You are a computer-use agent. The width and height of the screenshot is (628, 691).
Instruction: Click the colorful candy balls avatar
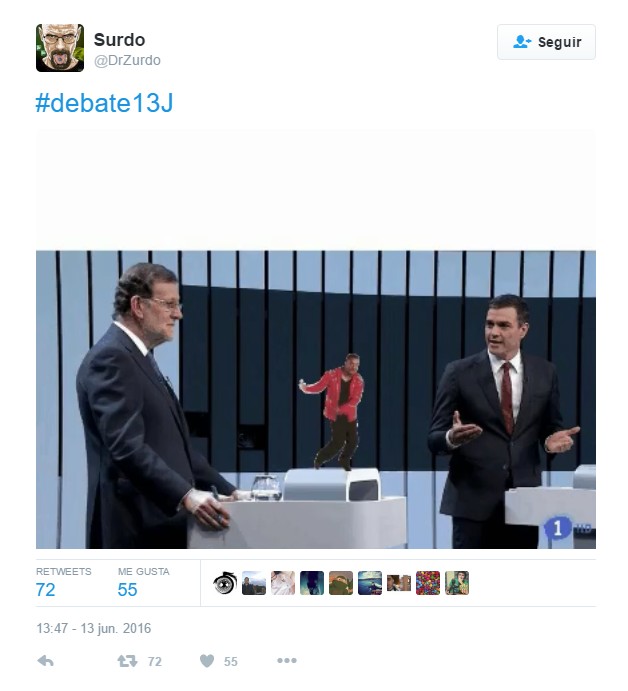428,583
